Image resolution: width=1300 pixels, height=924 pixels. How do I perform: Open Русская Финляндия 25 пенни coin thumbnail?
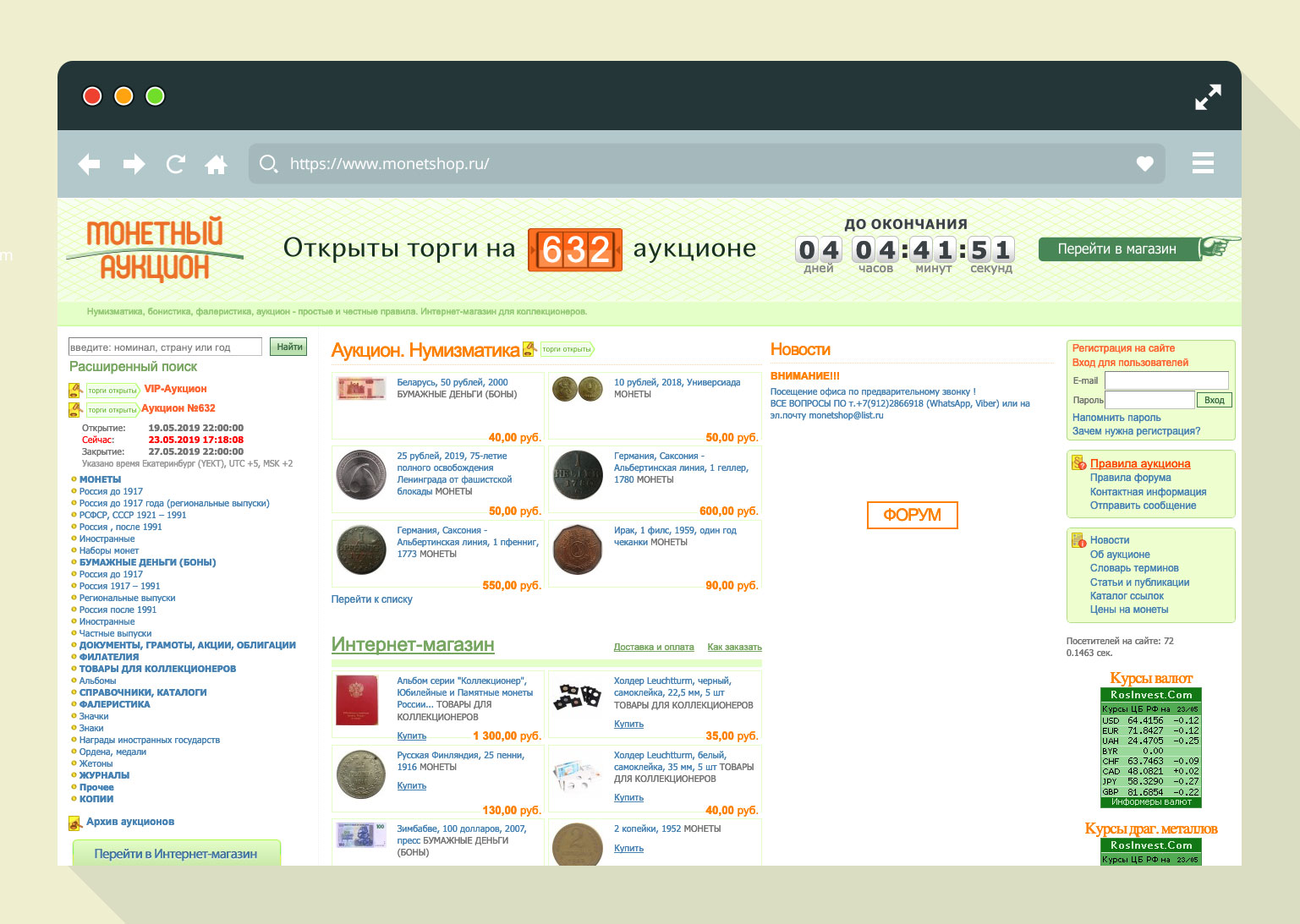[362, 774]
